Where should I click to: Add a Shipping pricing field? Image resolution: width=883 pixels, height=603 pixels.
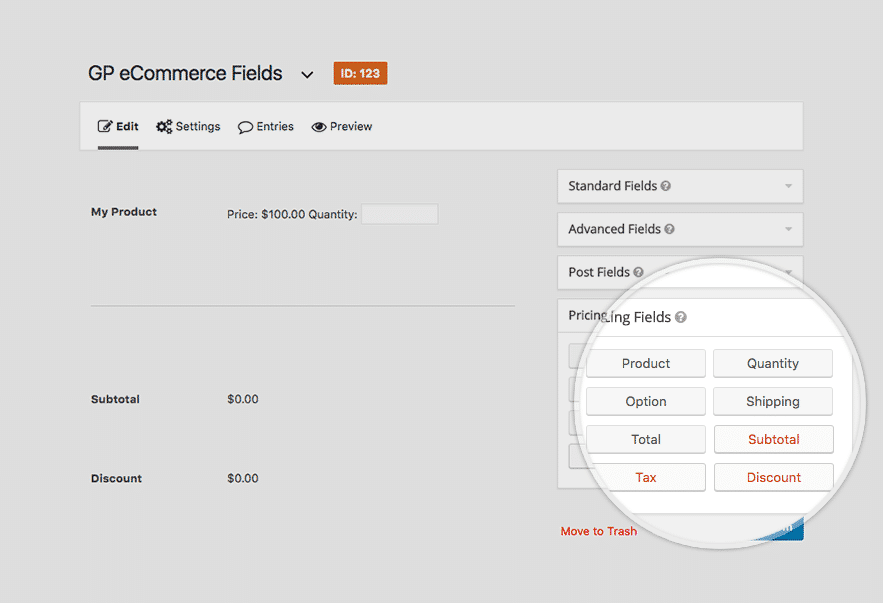[773, 401]
